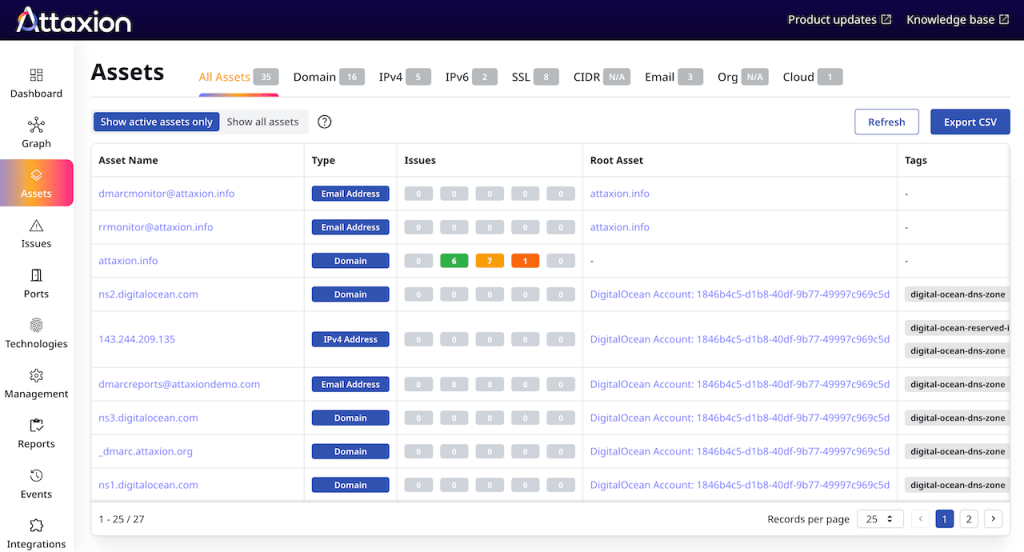Click yellow issue badge showing 7
This screenshot has height=552, width=1024.
pos(489,261)
